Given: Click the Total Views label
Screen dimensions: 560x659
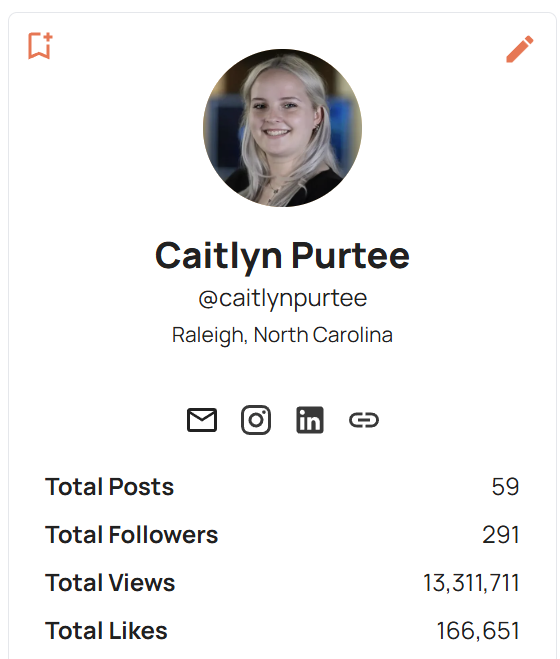Looking at the screenshot, I should click(110, 583).
